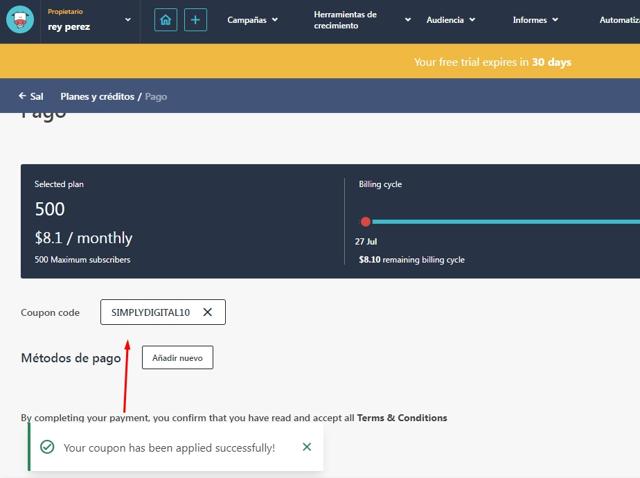Click the green success checkmark icon
Screen dimensions: 640x478
pos(47,447)
